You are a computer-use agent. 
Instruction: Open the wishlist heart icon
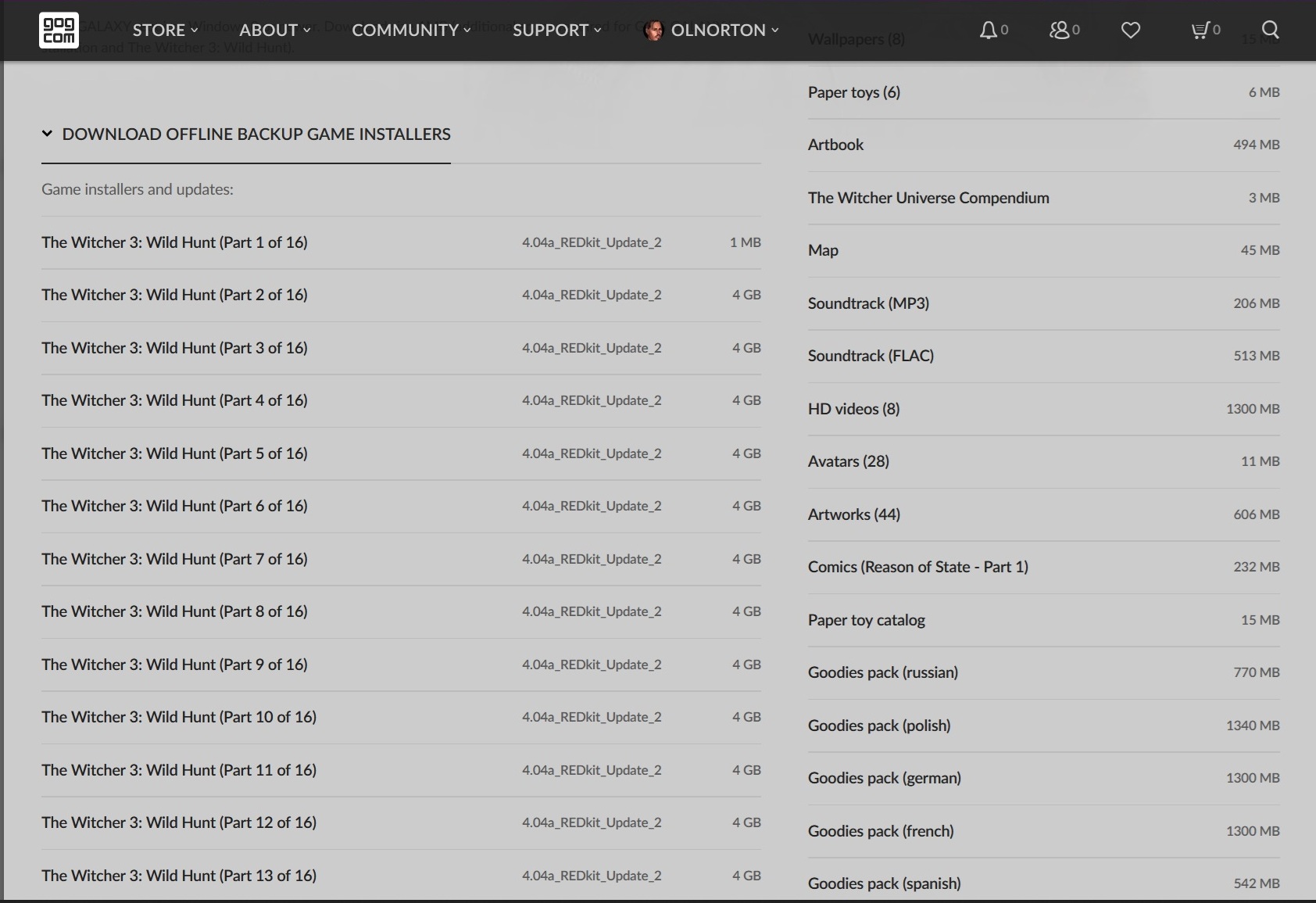point(1131,30)
